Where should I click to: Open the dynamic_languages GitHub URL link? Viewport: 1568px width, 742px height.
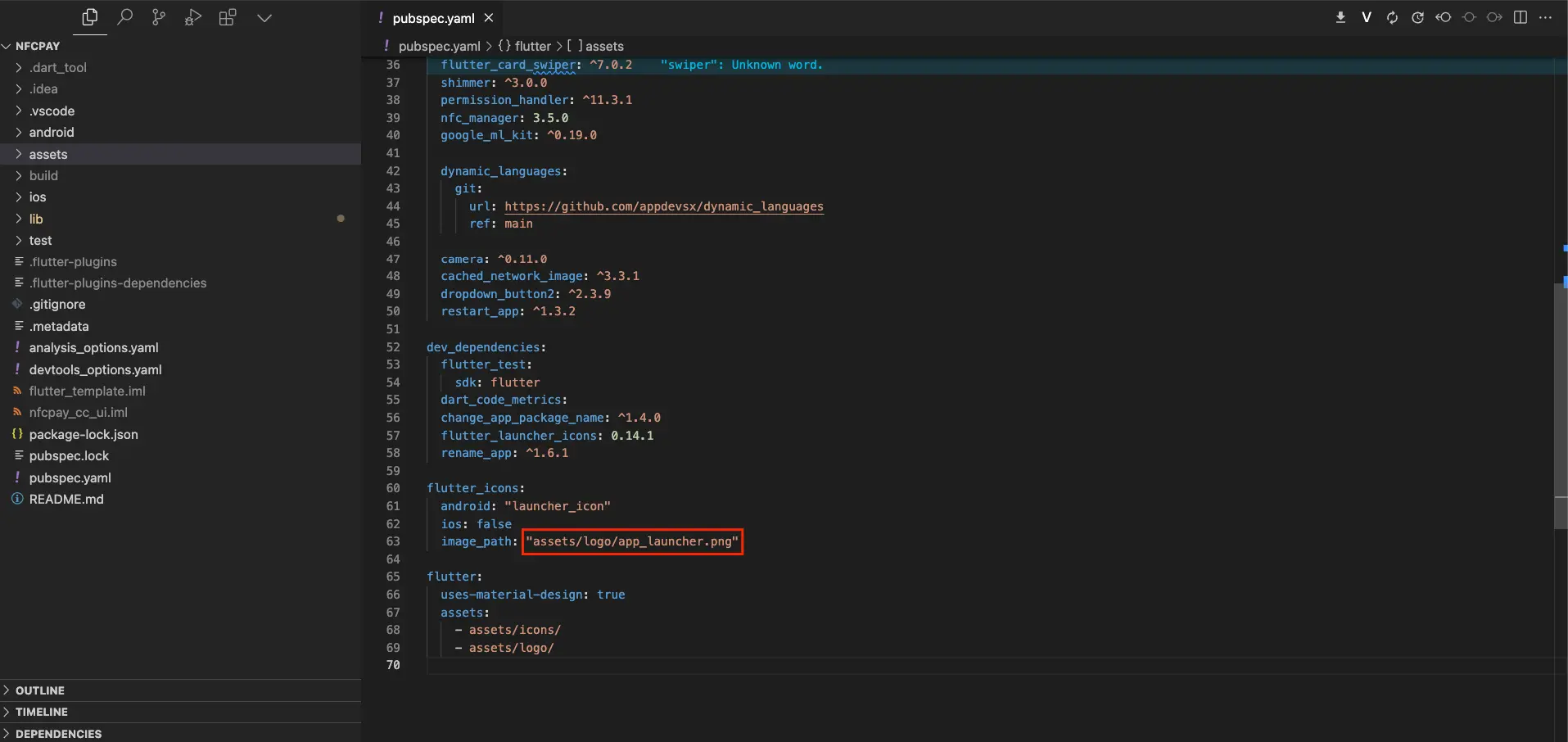click(x=663, y=206)
